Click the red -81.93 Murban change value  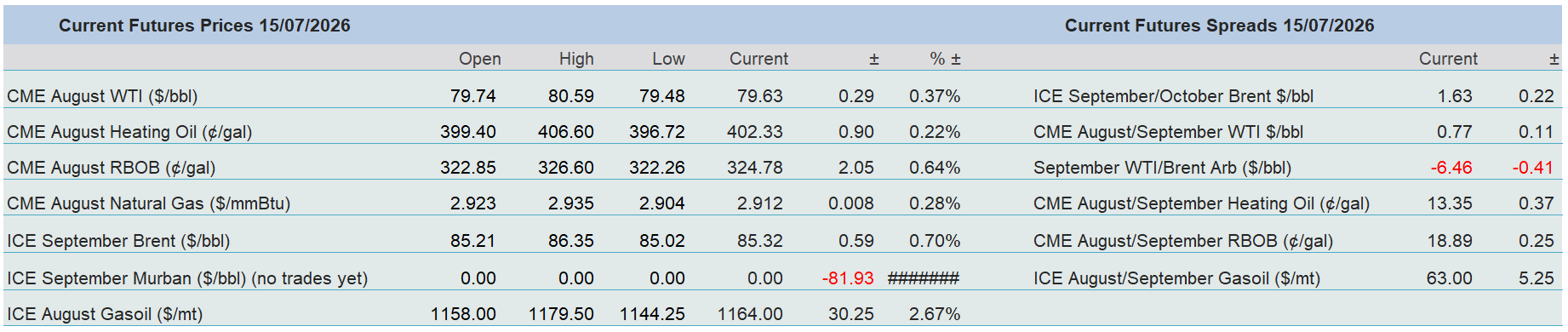(x=848, y=278)
